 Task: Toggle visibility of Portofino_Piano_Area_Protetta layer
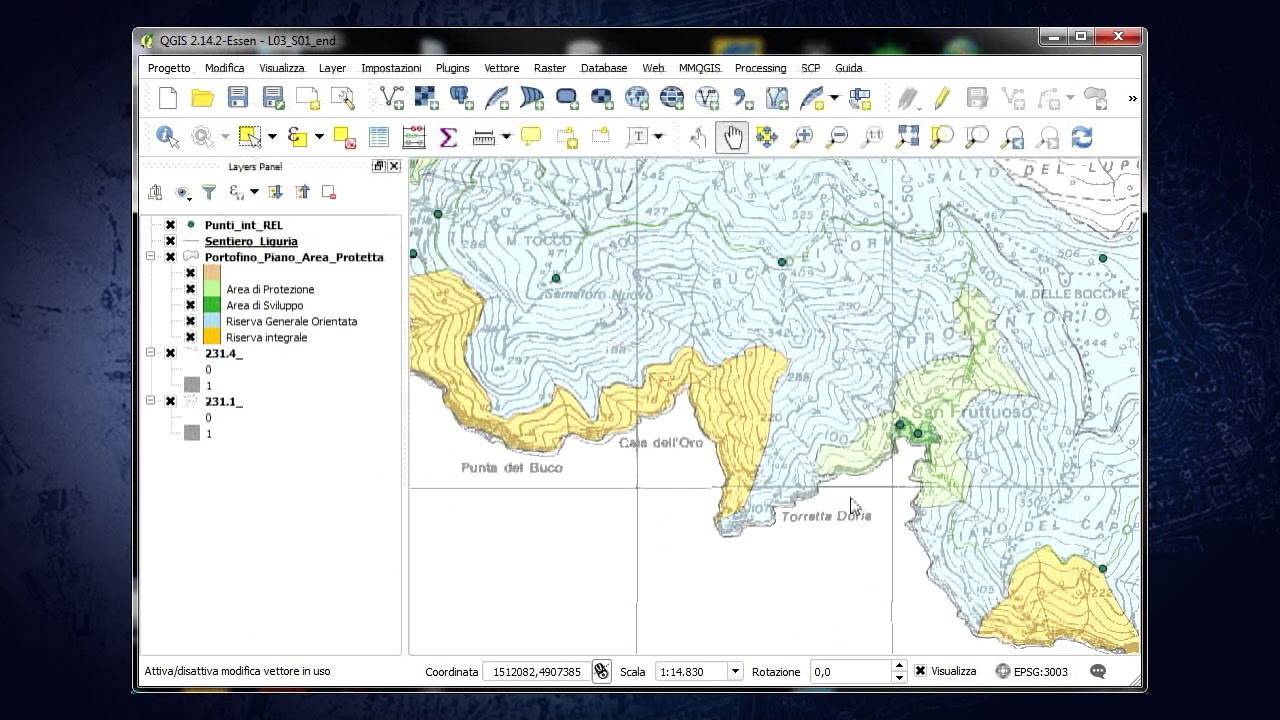[x=170, y=257]
